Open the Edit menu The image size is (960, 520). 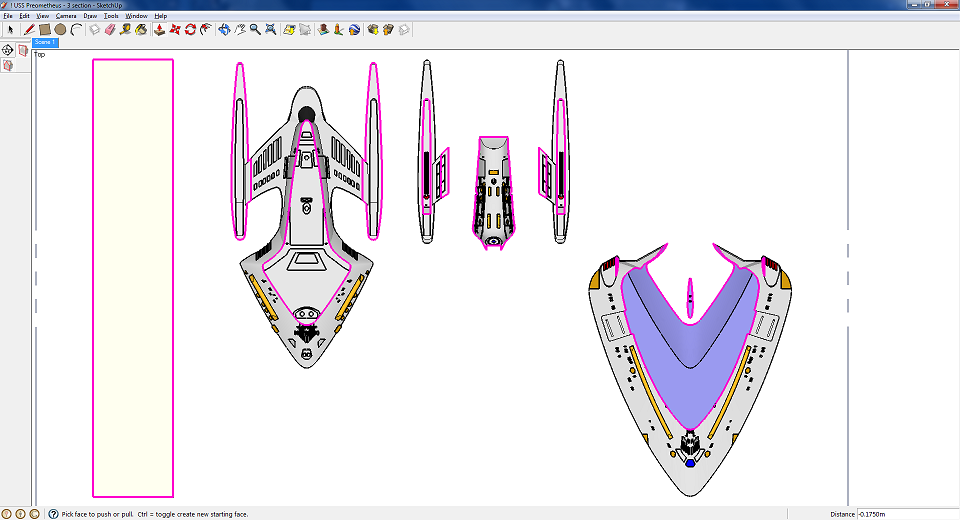(x=24, y=16)
